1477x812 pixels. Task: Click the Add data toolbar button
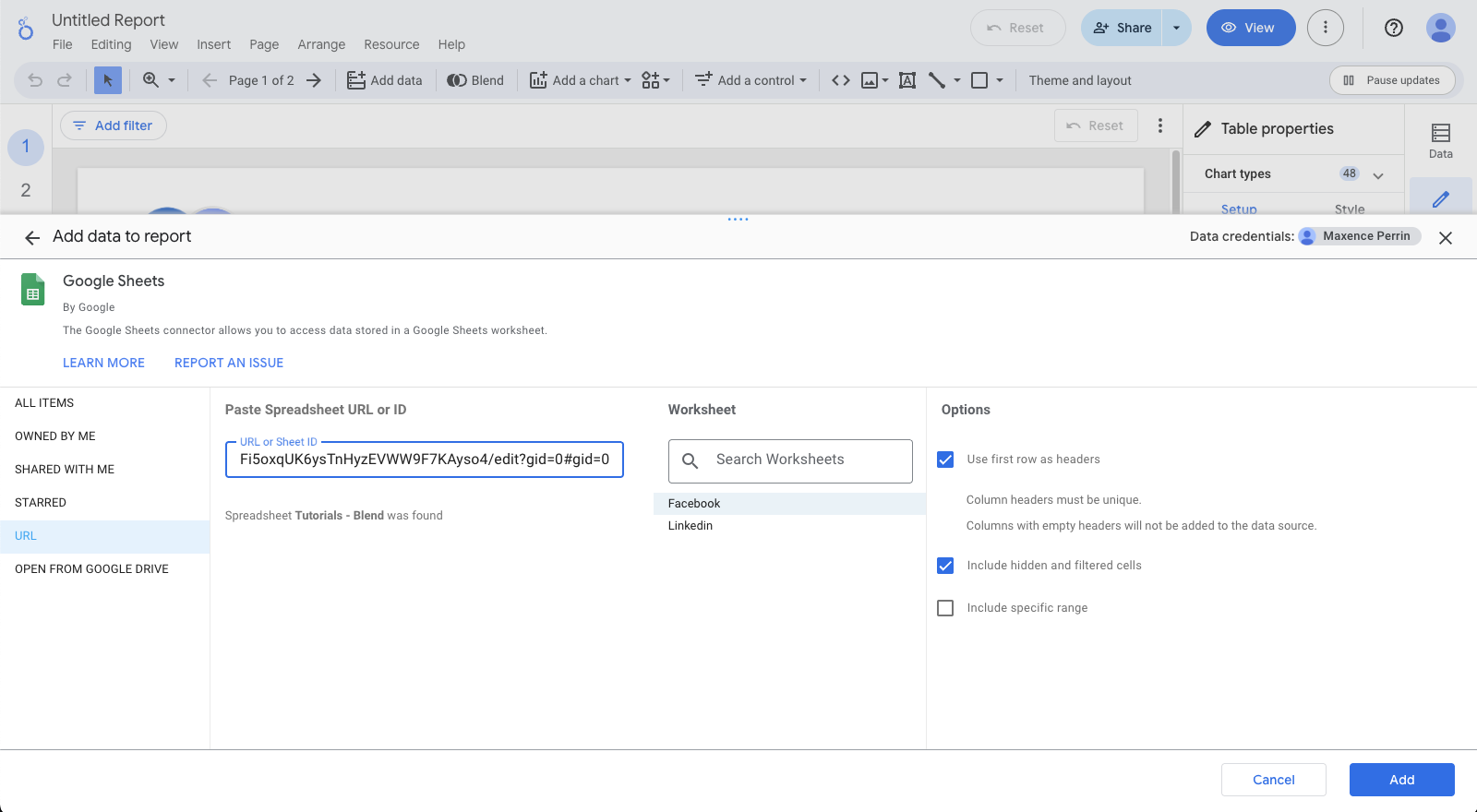pos(385,80)
